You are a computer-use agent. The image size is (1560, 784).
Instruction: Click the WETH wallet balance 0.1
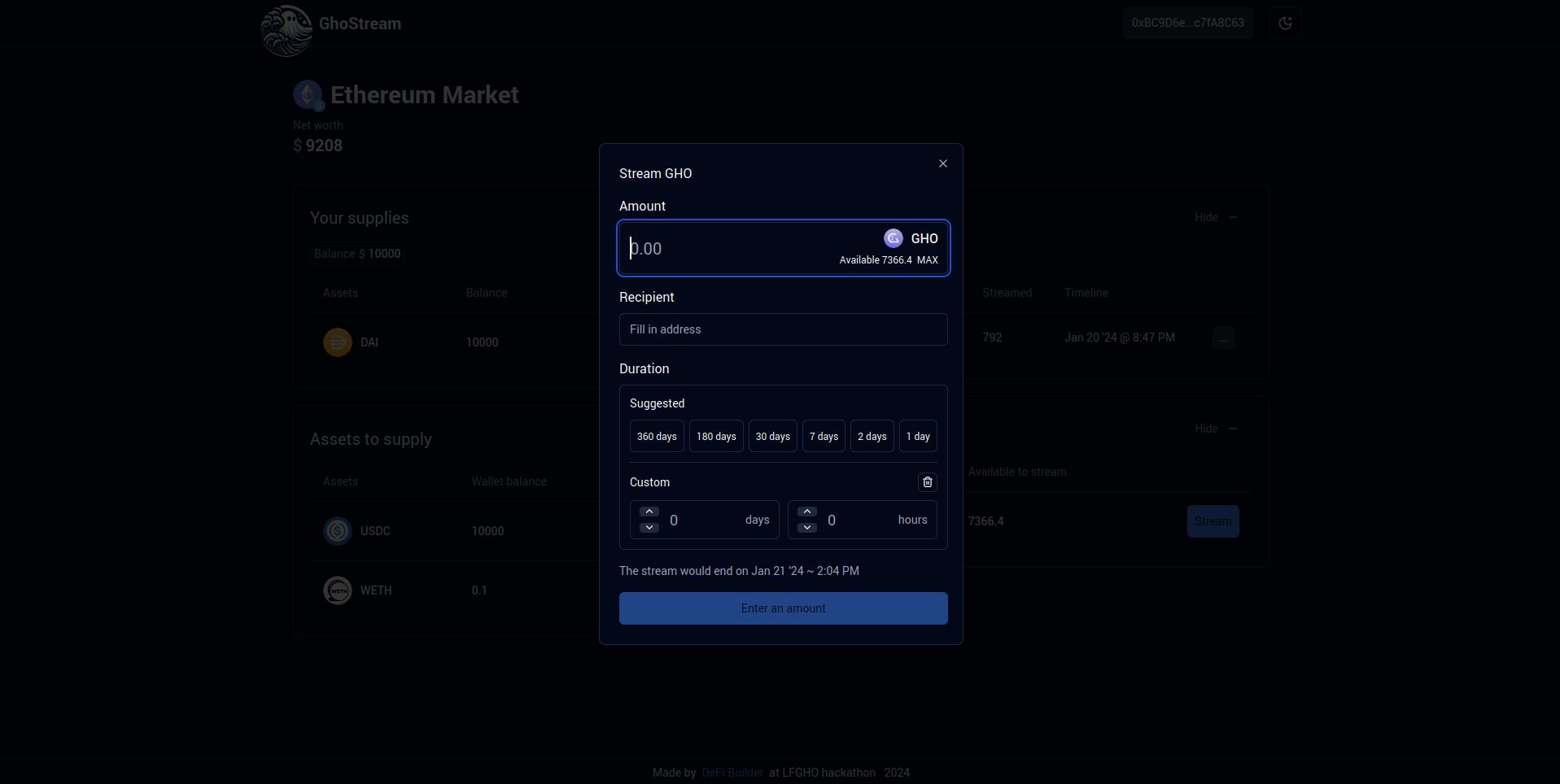[479, 590]
